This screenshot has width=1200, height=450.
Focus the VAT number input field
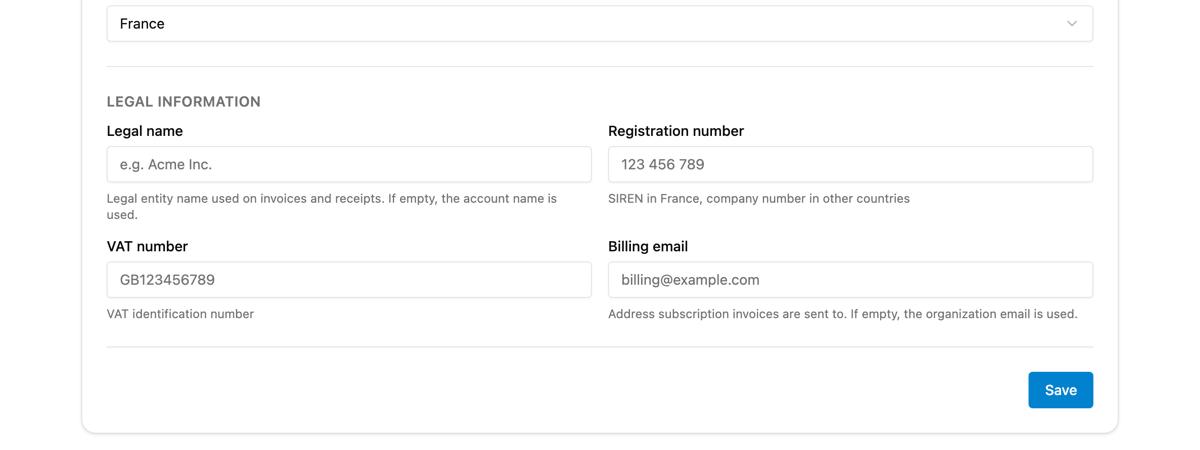click(349, 280)
